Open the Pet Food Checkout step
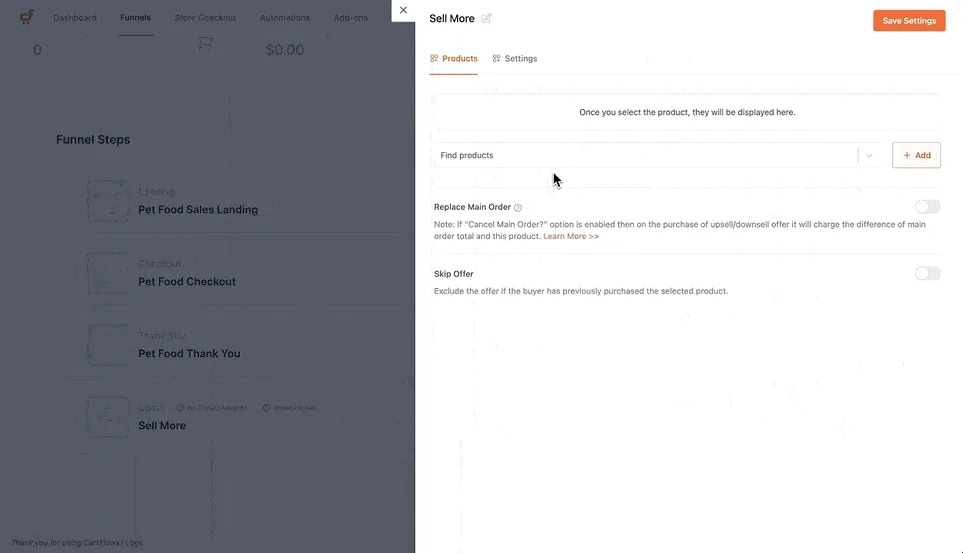The width and height of the screenshot is (963, 553). (x=187, y=281)
